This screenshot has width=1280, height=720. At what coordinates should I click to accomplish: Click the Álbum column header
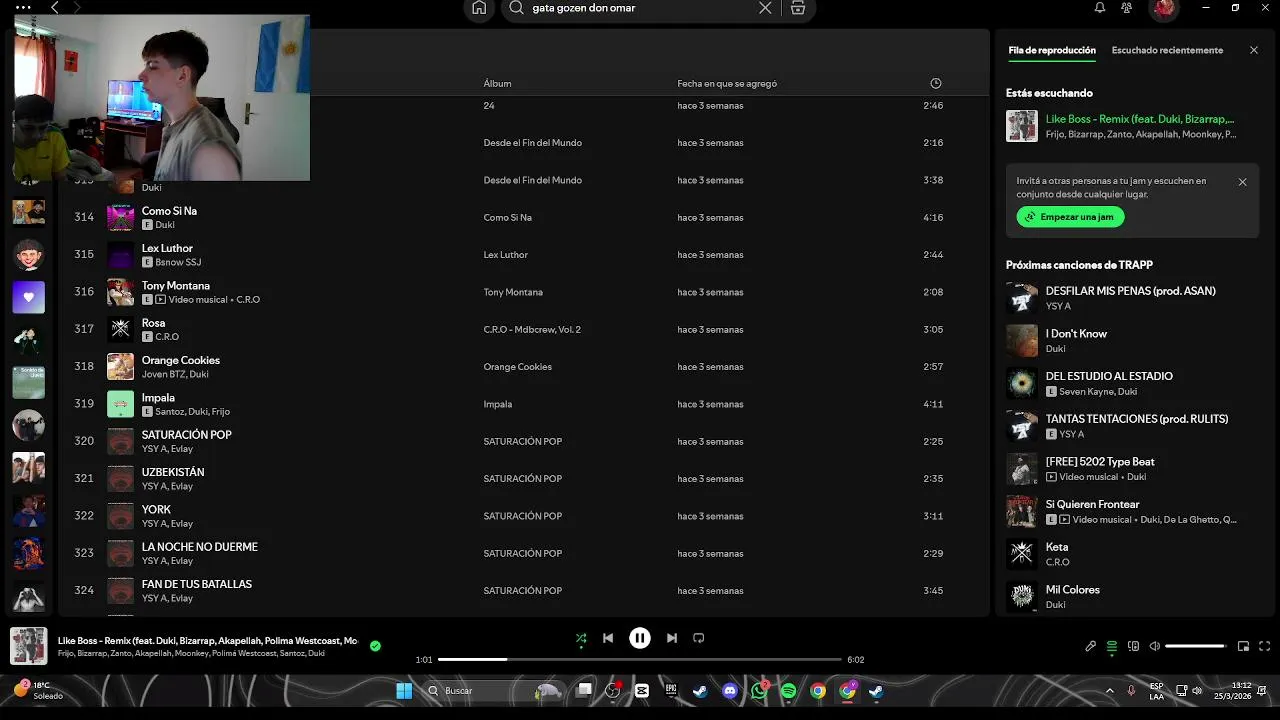coord(497,83)
